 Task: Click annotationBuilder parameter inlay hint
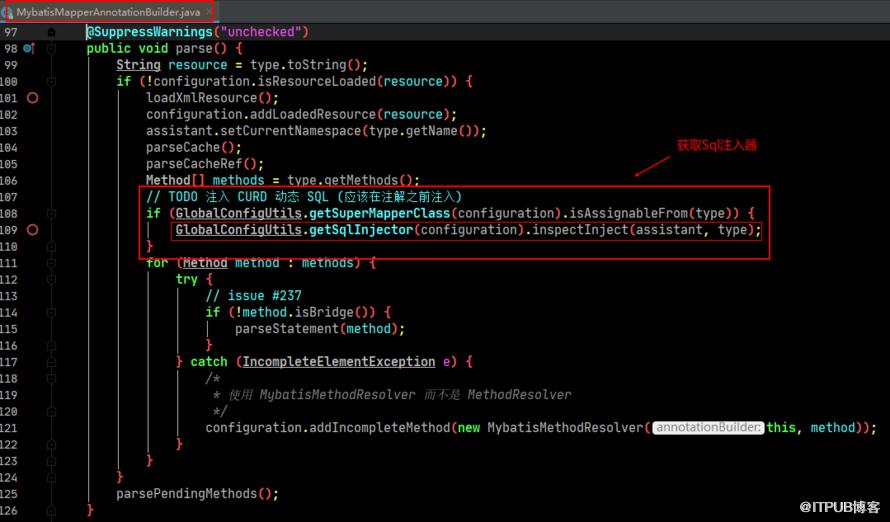click(x=708, y=427)
